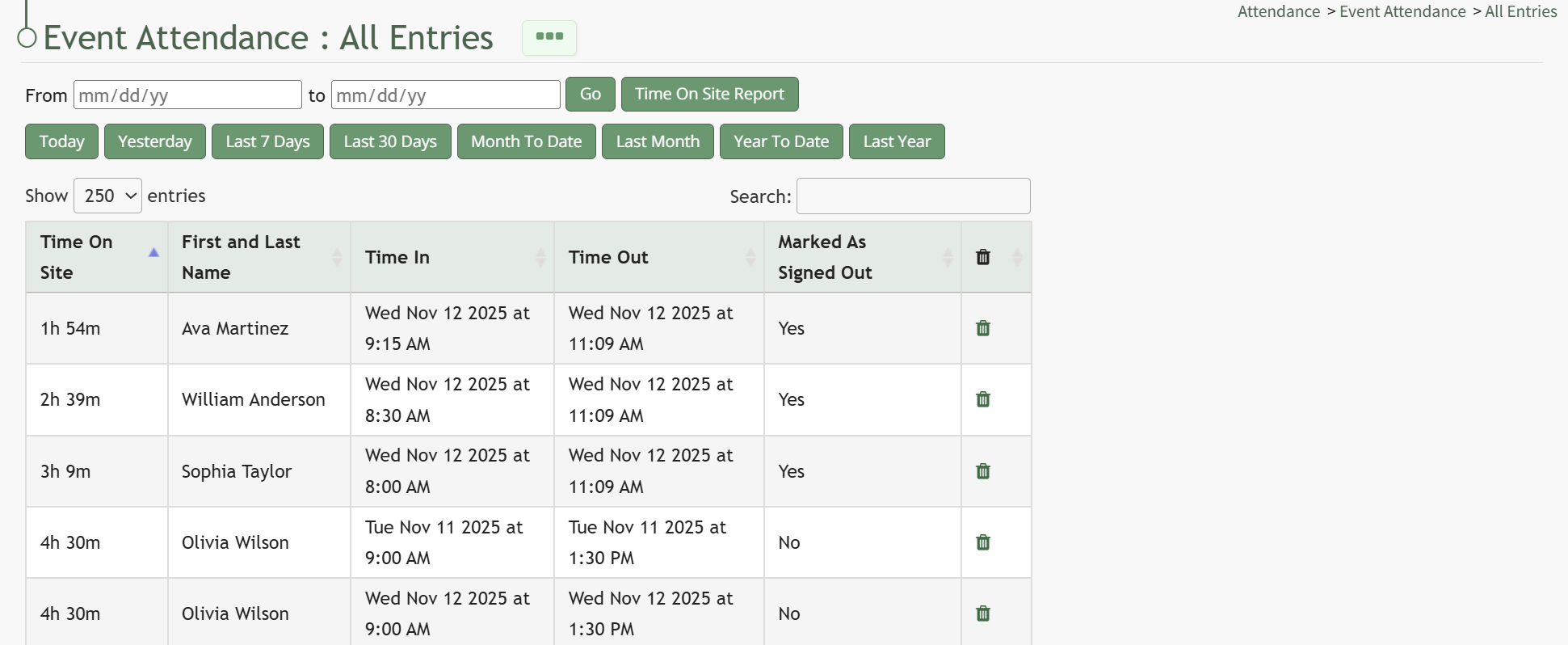Click Time Out 'Tue Nov 11 2025 at 1:30 PM'
This screenshot has width=1568, height=645.
point(647,542)
